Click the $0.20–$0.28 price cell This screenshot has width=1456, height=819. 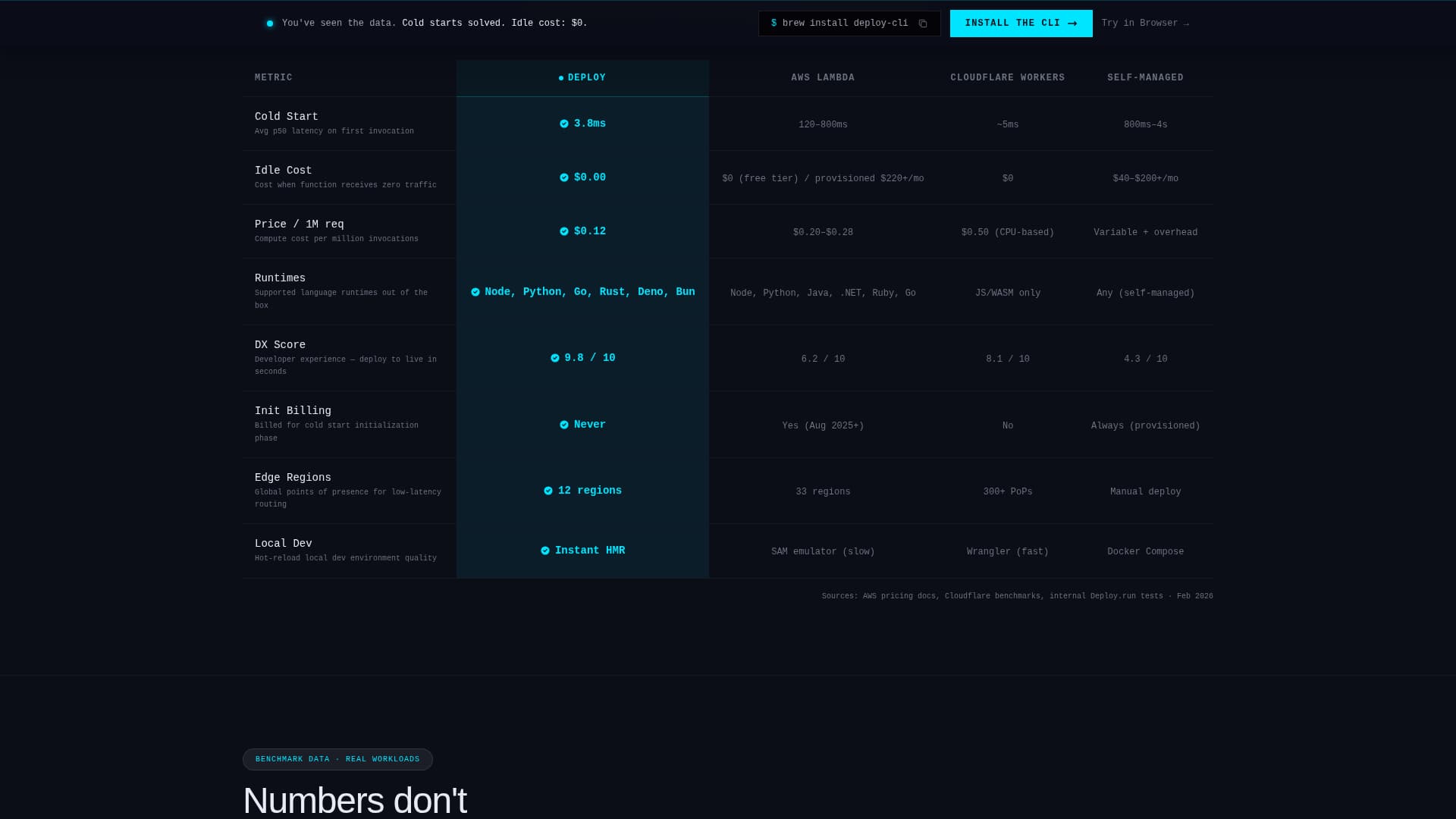click(x=823, y=233)
